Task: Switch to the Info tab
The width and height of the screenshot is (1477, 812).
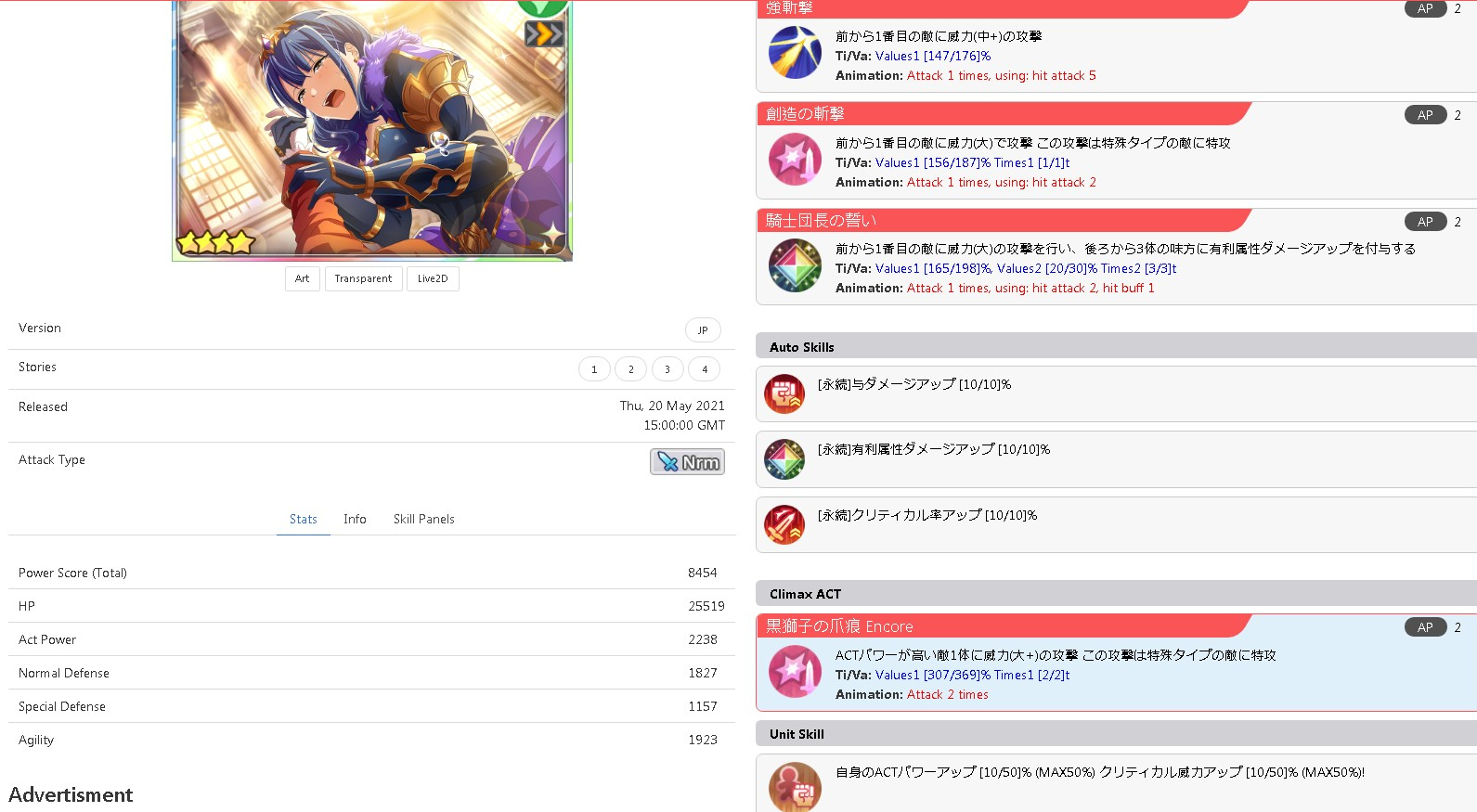Action: [355, 519]
